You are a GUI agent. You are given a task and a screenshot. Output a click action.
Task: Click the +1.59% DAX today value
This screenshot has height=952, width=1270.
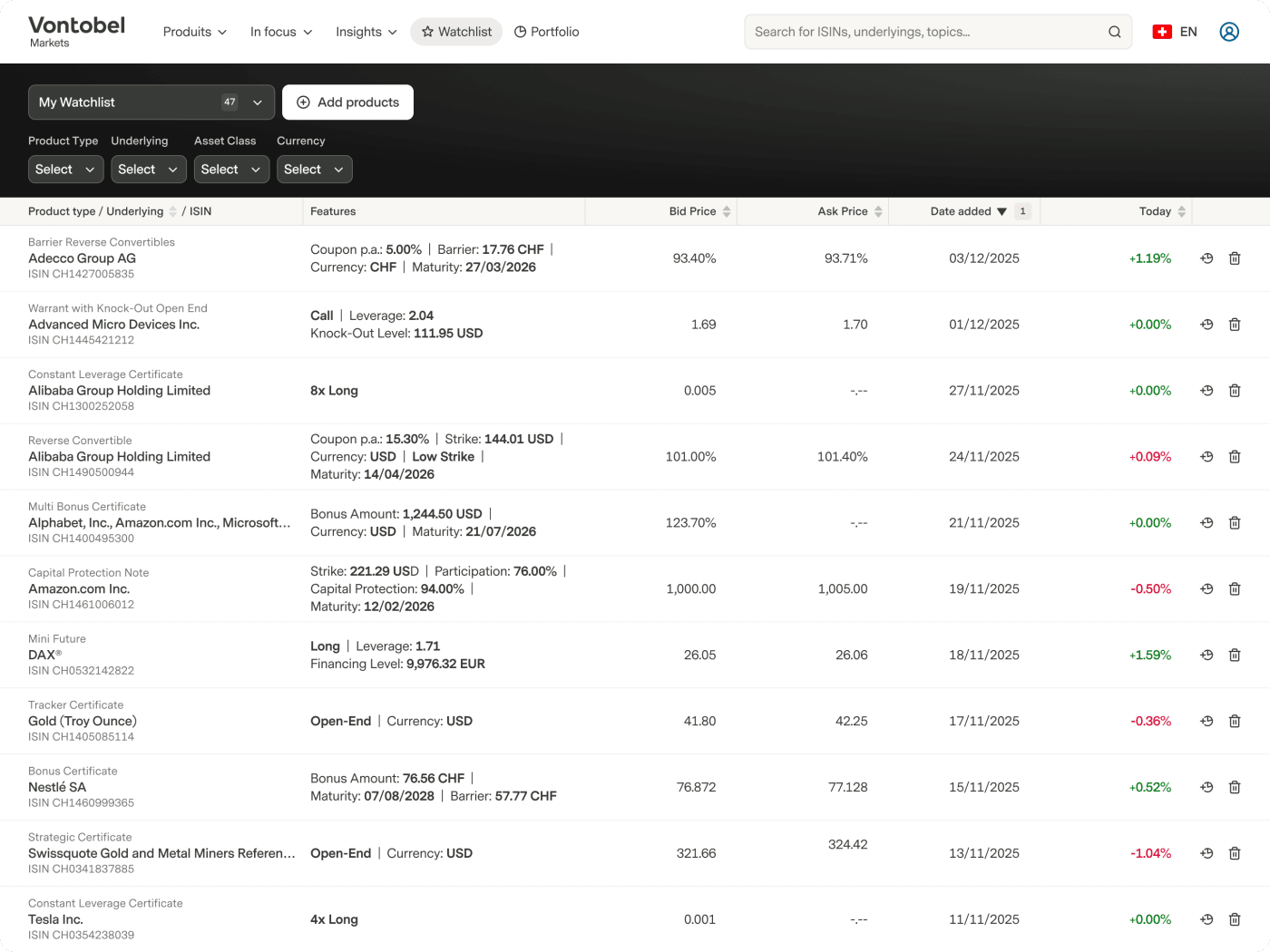coord(1150,656)
